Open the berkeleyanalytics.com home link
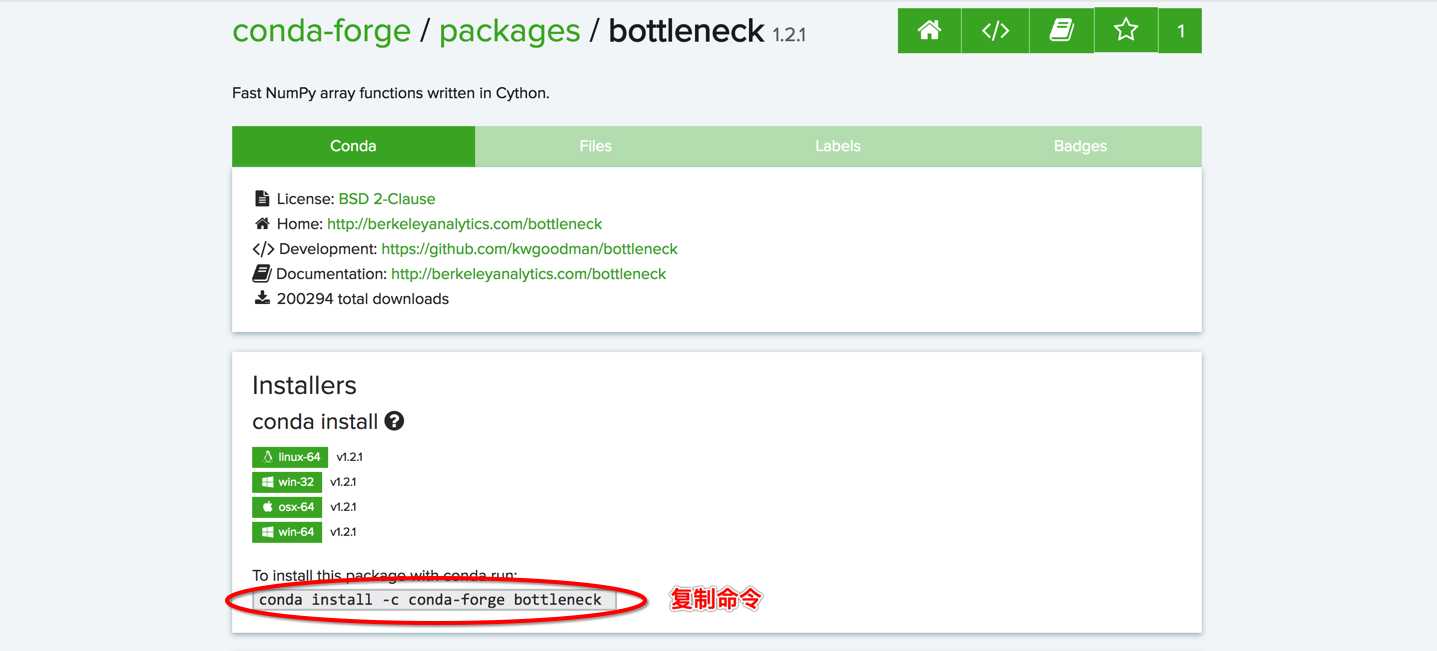1437x651 pixels. pos(464,223)
